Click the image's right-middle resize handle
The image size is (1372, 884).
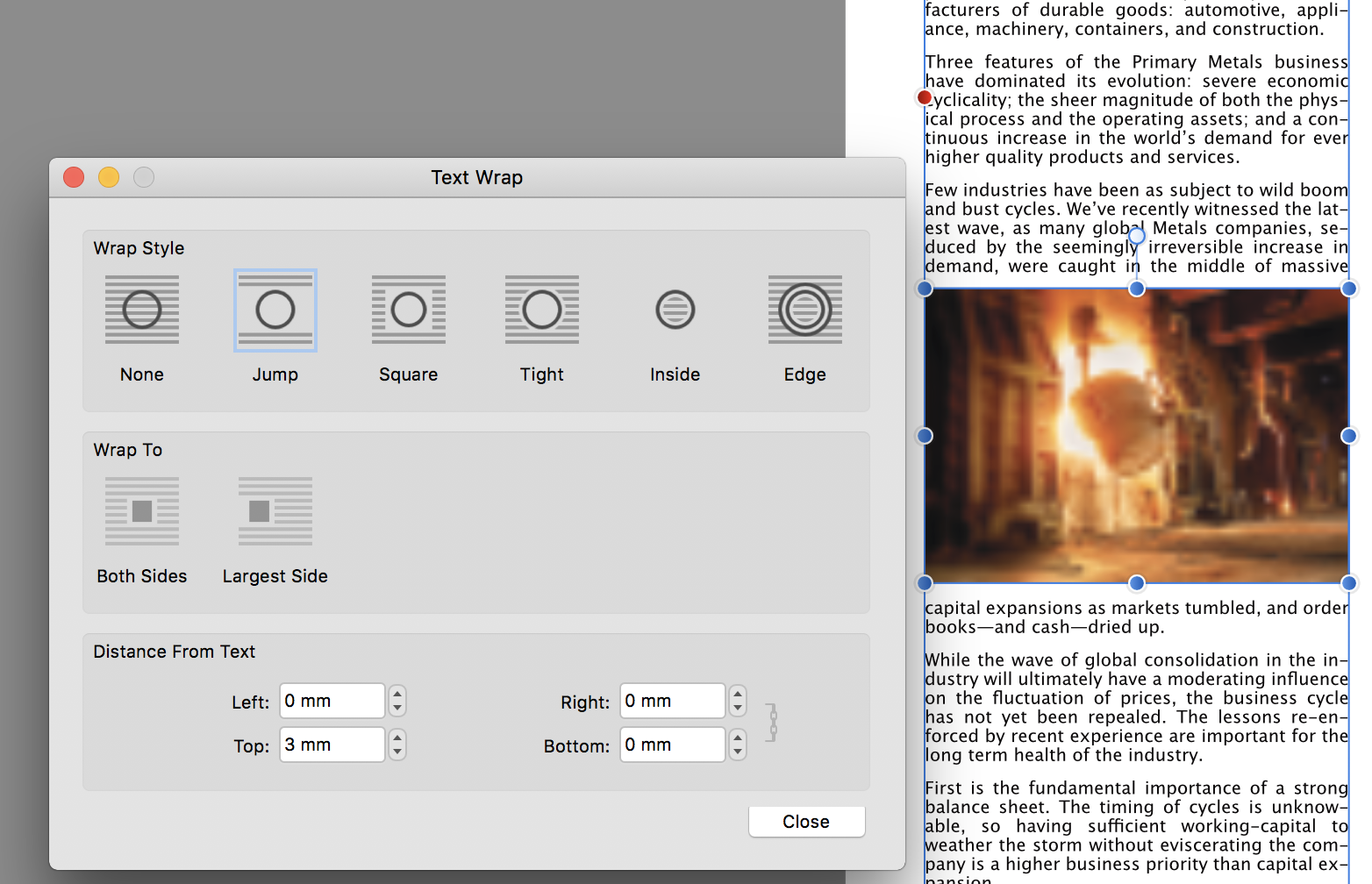tap(1349, 436)
